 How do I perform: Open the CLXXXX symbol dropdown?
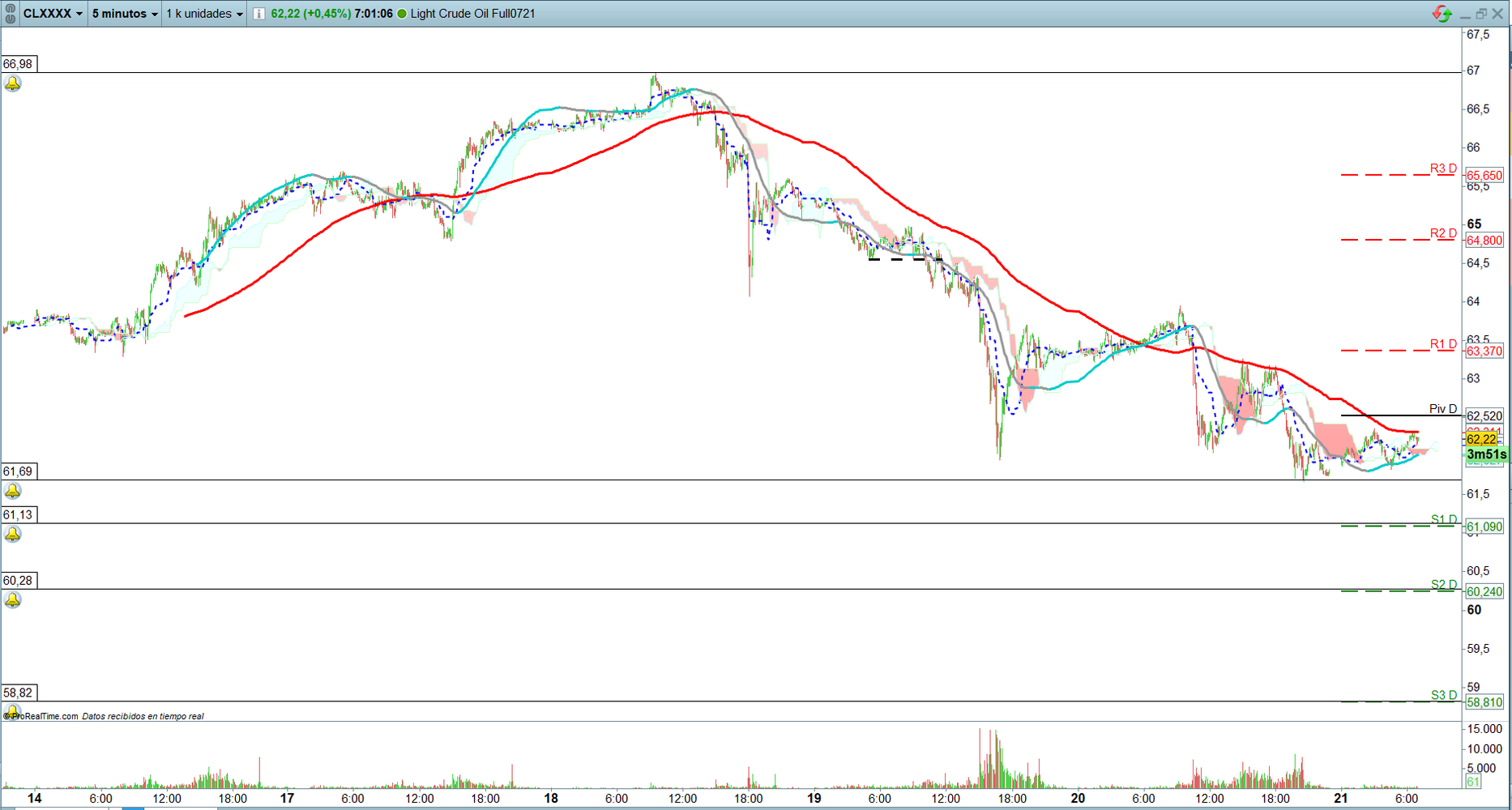click(53, 14)
